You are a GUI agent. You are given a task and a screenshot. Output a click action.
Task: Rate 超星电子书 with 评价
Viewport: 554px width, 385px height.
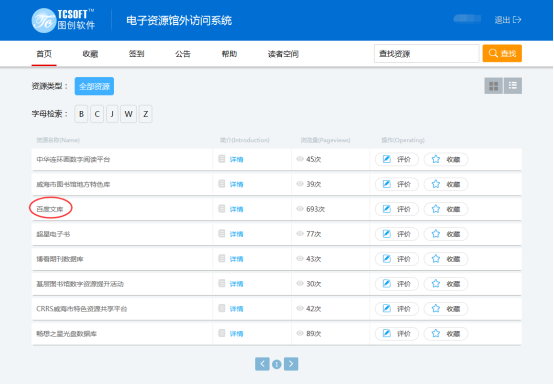(397, 234)
